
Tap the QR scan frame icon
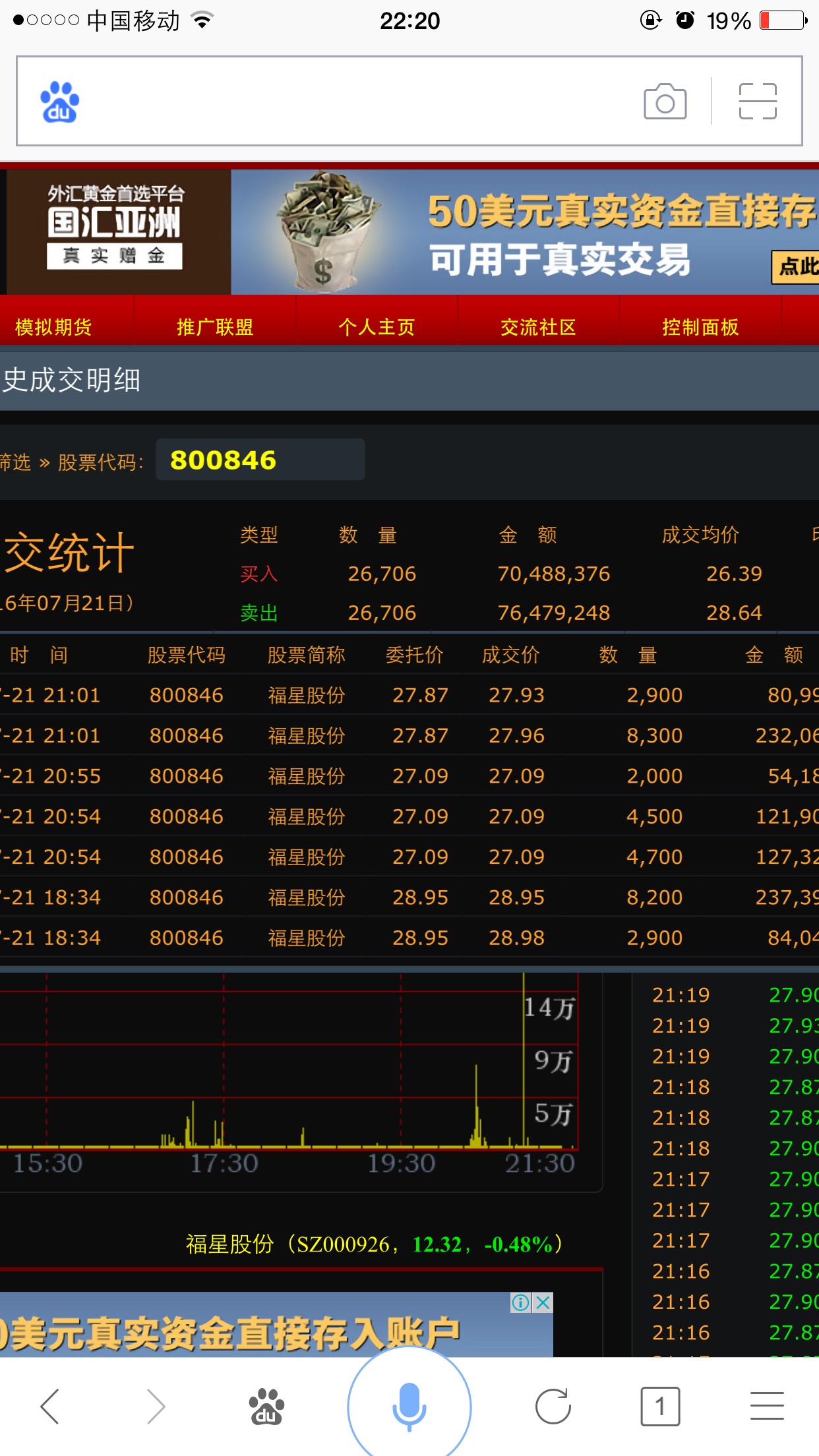pos(758,102)
